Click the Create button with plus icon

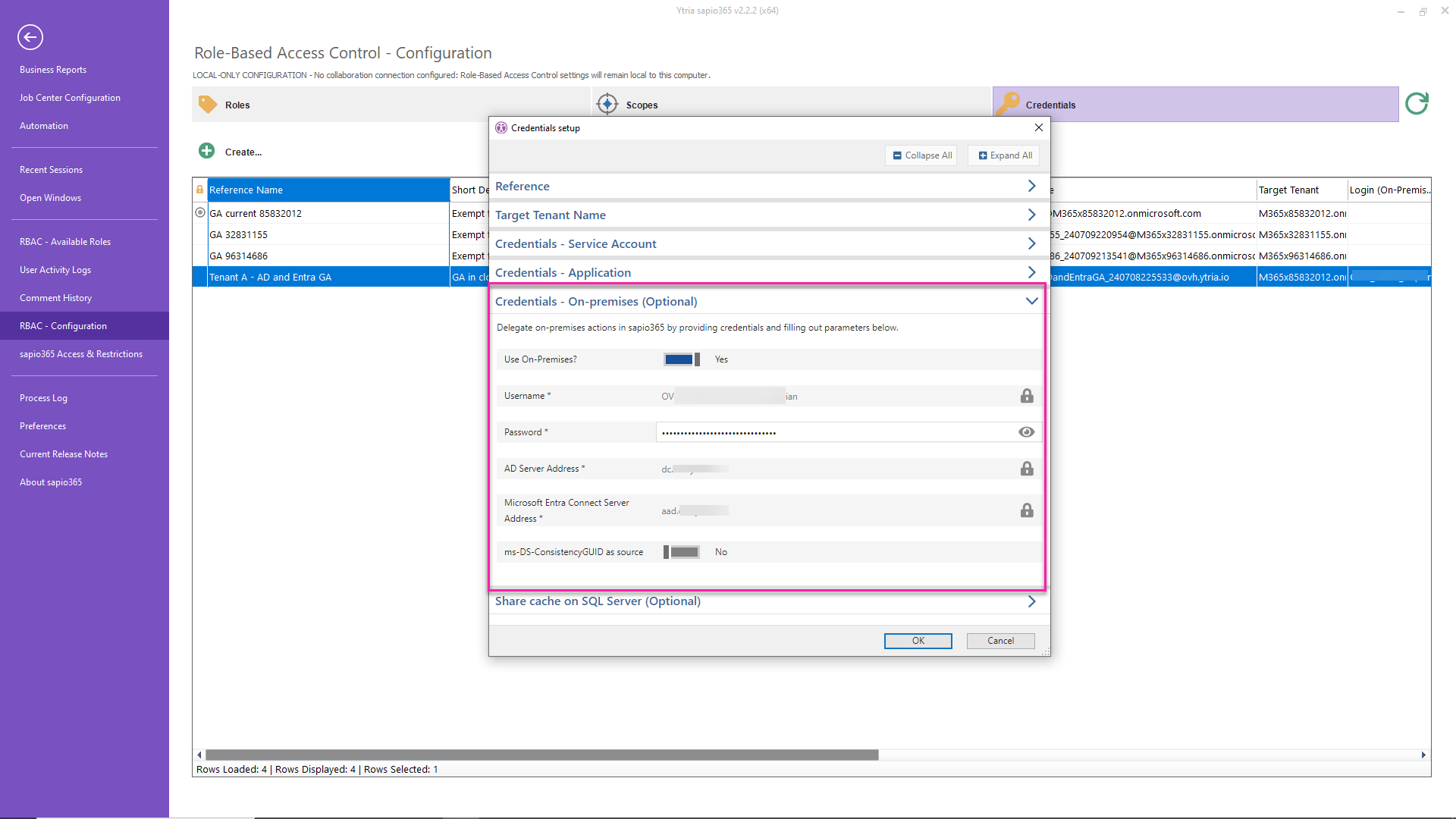pos(231,151)
